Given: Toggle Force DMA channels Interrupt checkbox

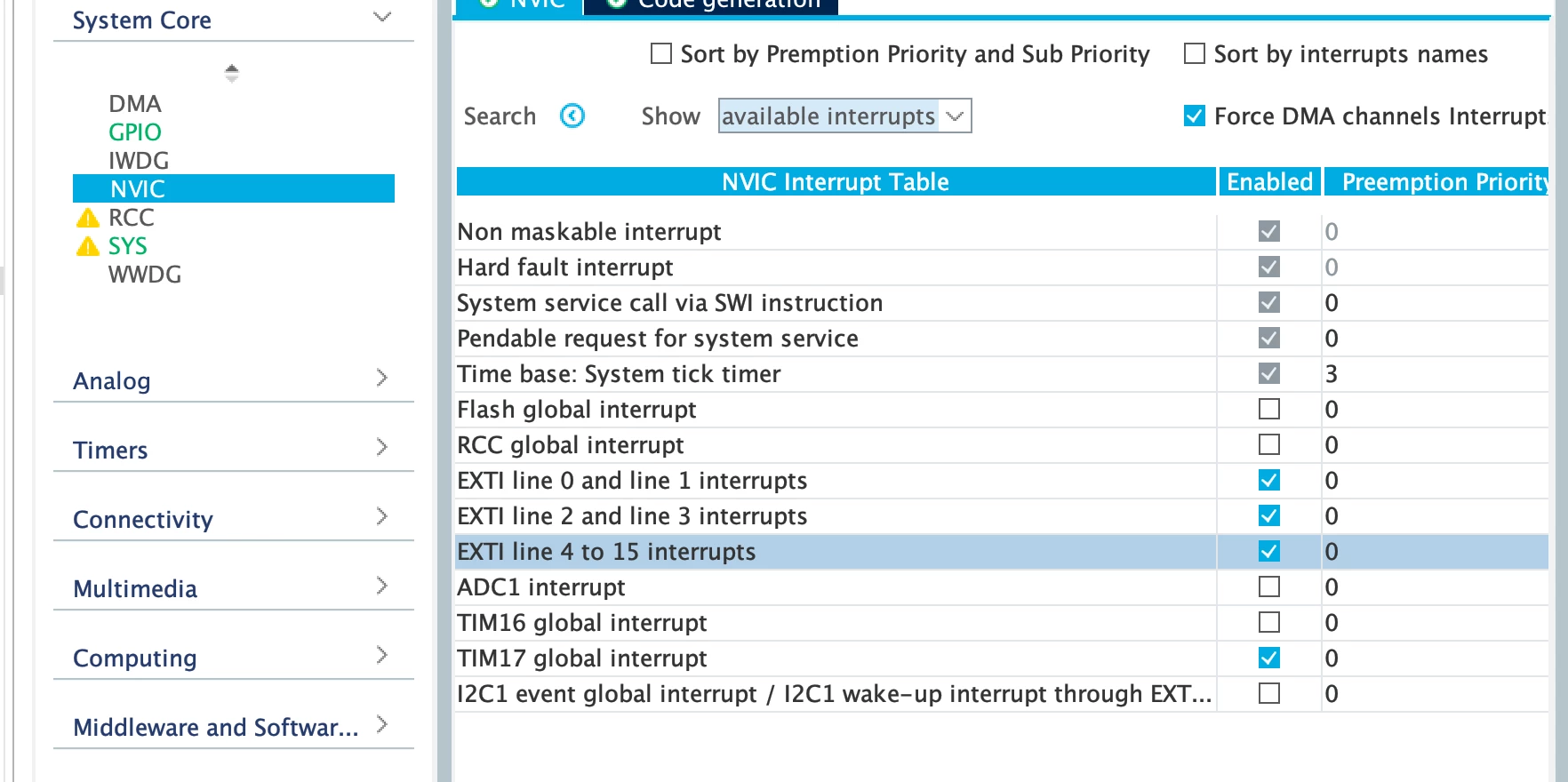Looking at the screenshot, I should (x=1195, y=116).
